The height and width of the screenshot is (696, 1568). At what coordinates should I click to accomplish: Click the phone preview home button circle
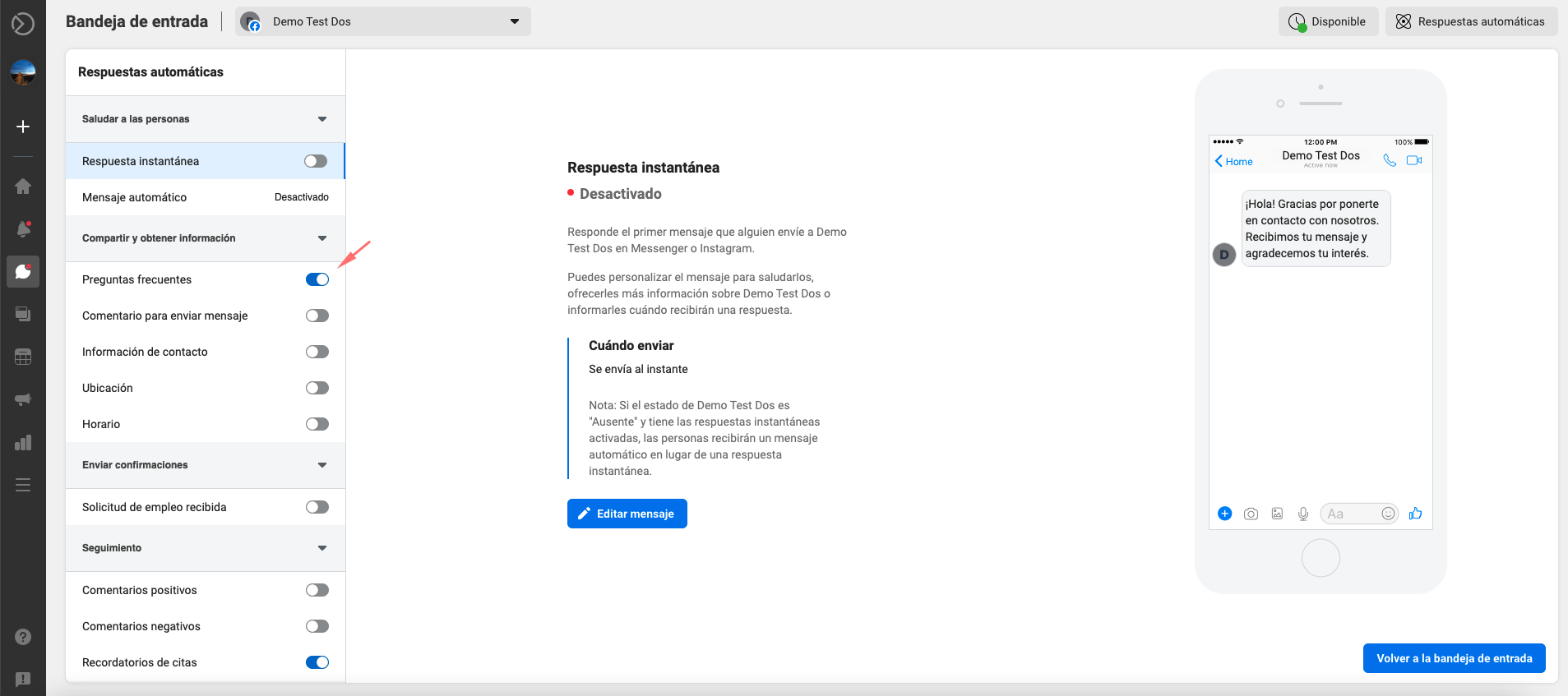(x=1321, y=558)
